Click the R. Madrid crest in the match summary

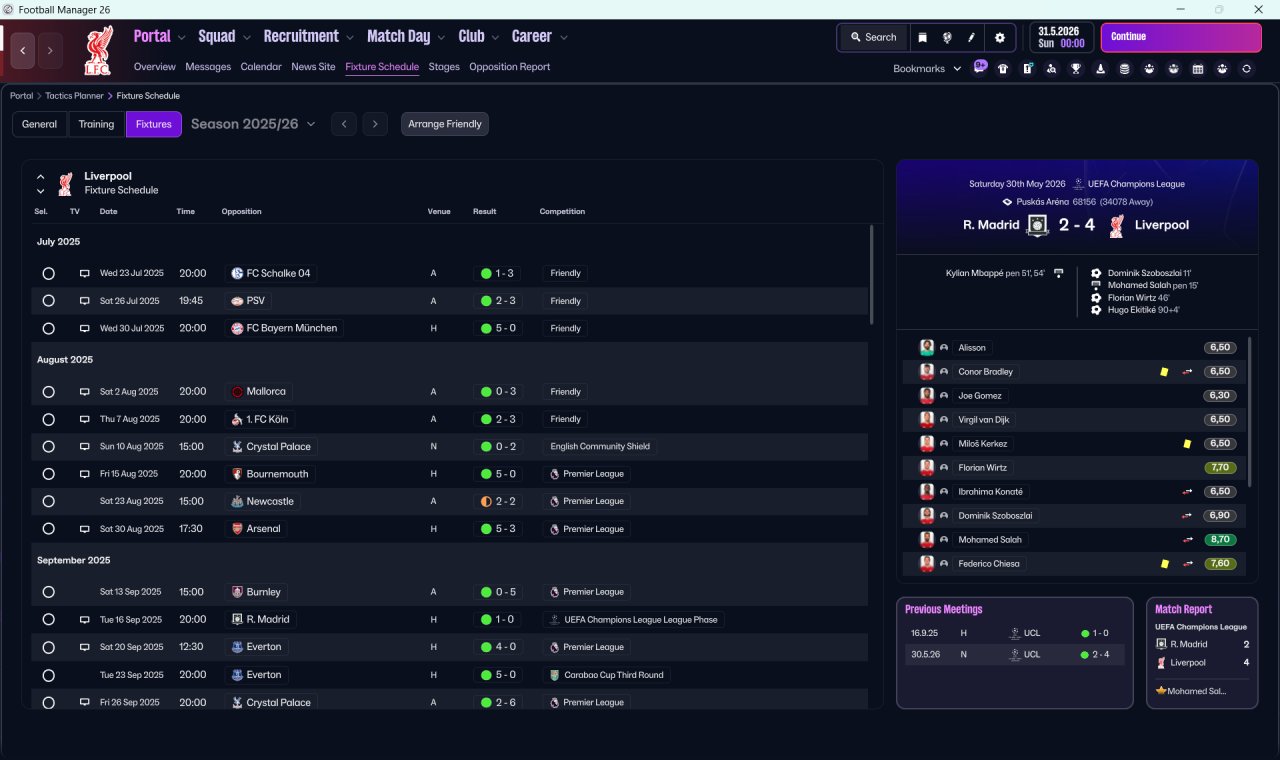[1038, 225]
